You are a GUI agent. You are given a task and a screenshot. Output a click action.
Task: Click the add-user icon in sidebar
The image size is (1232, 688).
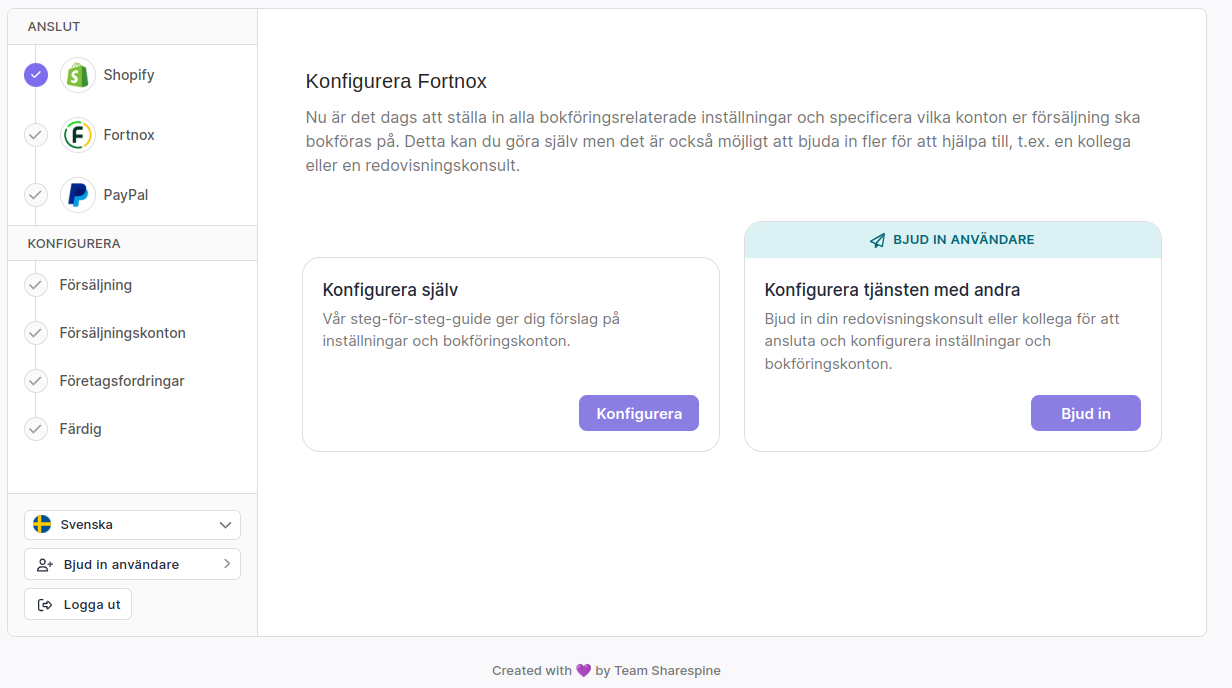tap(45, 565)
